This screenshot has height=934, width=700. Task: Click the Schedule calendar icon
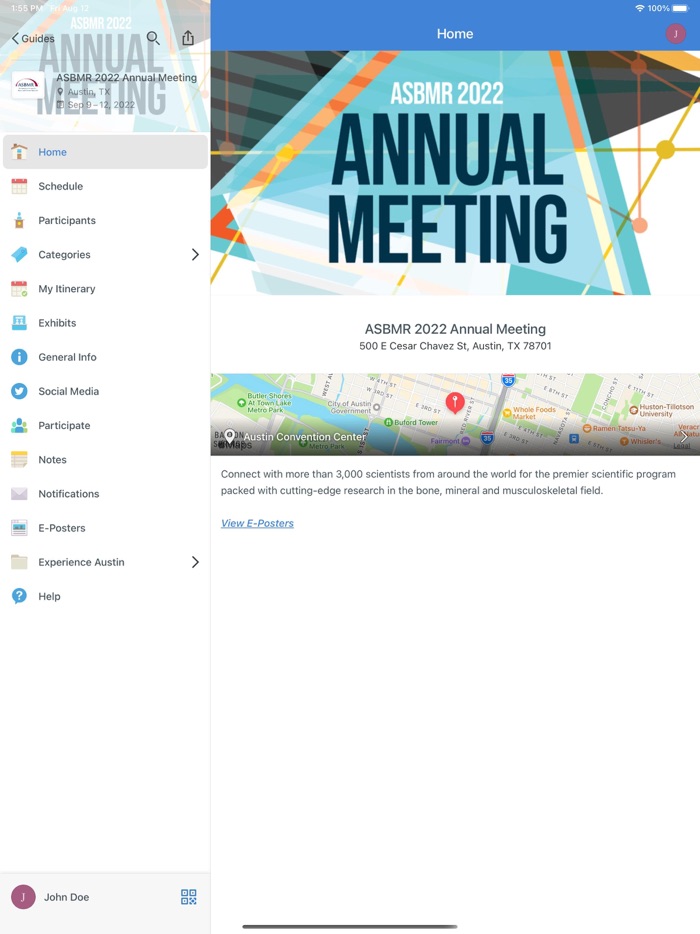click(19, 186)
